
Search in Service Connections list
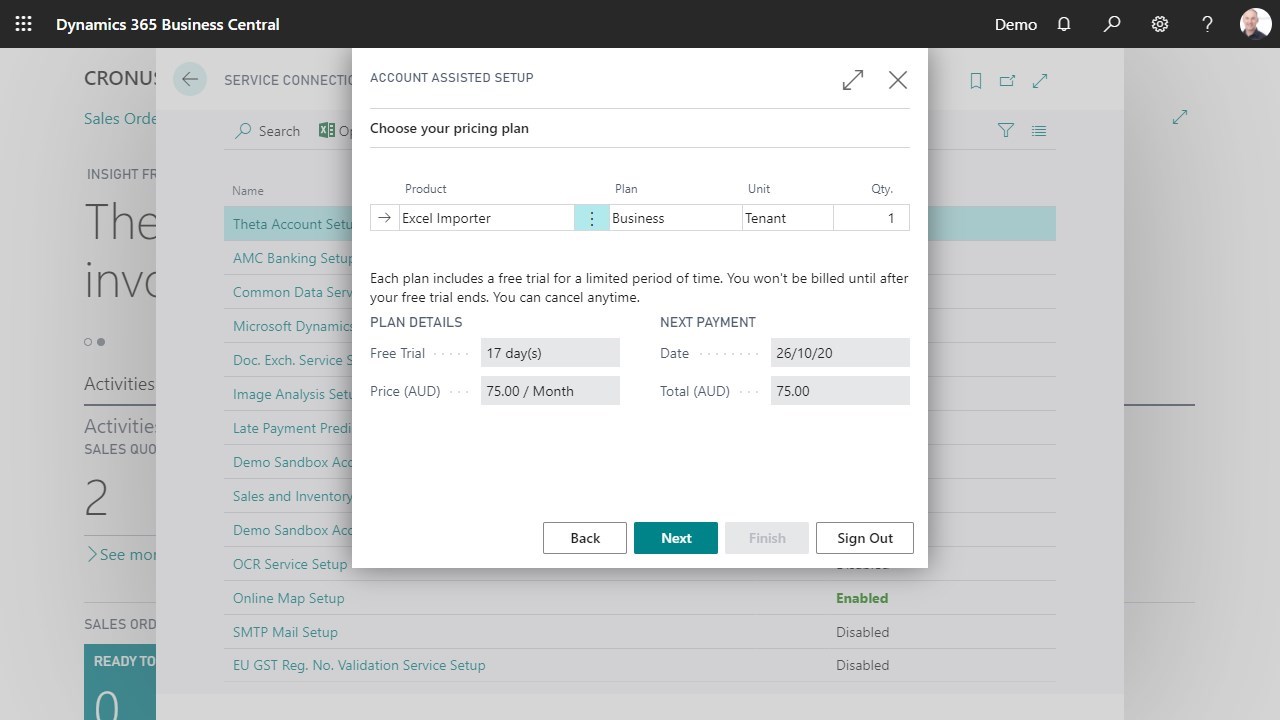coord(268,131)
